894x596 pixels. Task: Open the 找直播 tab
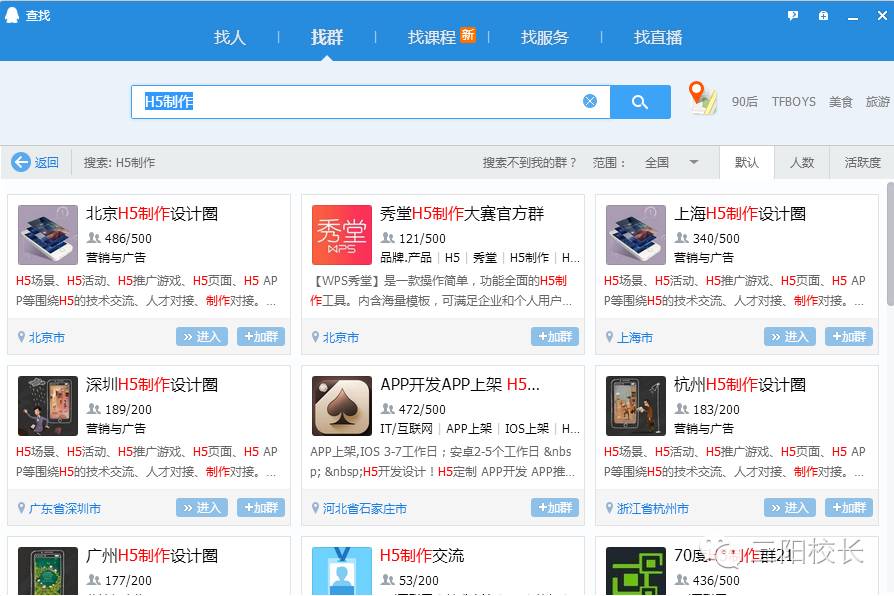657,36
